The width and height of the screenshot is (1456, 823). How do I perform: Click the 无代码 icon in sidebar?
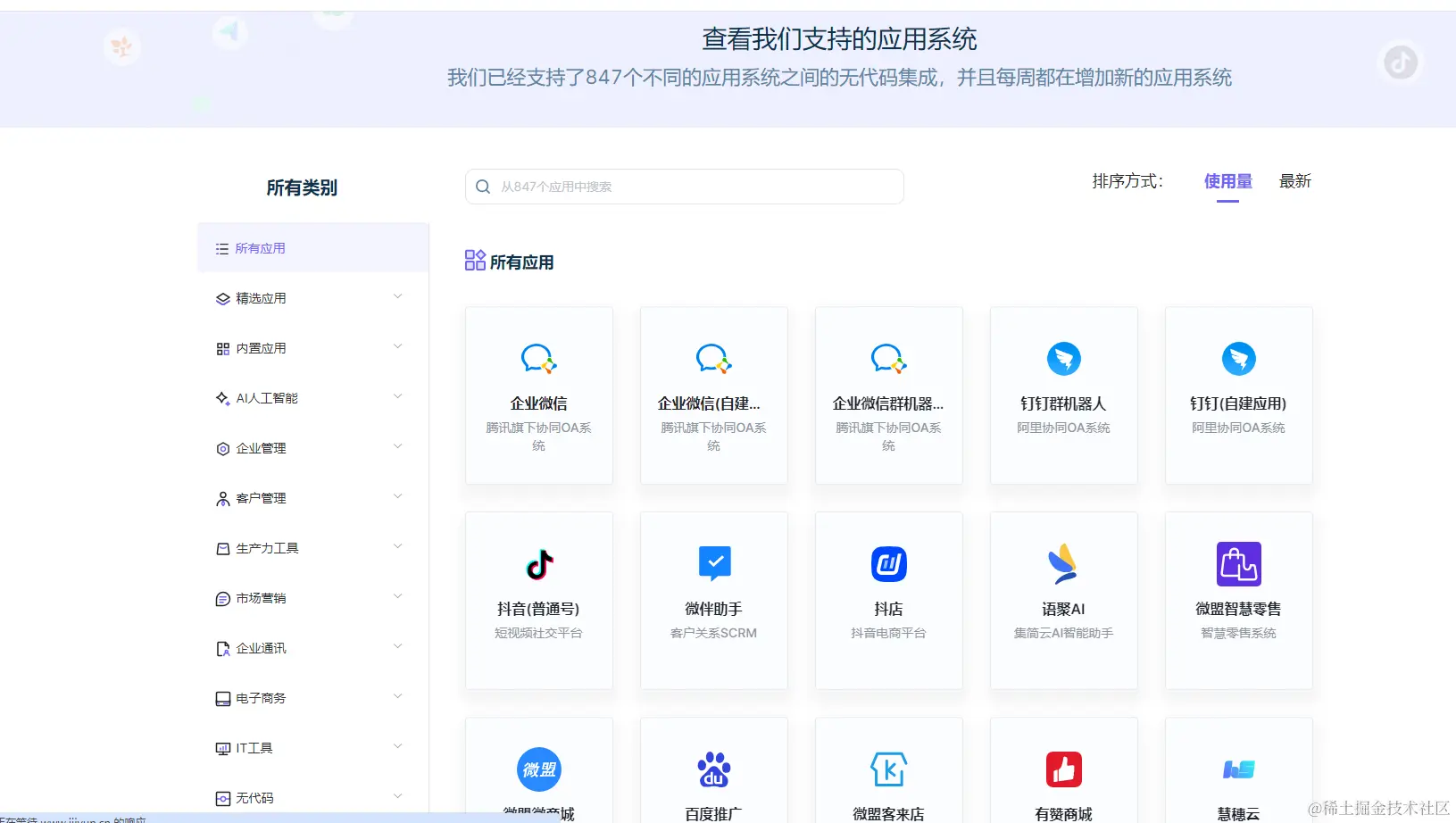click(x=223, y=799)
